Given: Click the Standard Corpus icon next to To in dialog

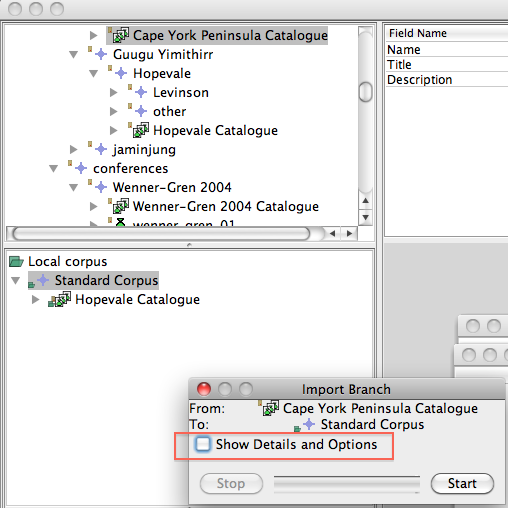Looking at the screenshot, I should [309, 424].
